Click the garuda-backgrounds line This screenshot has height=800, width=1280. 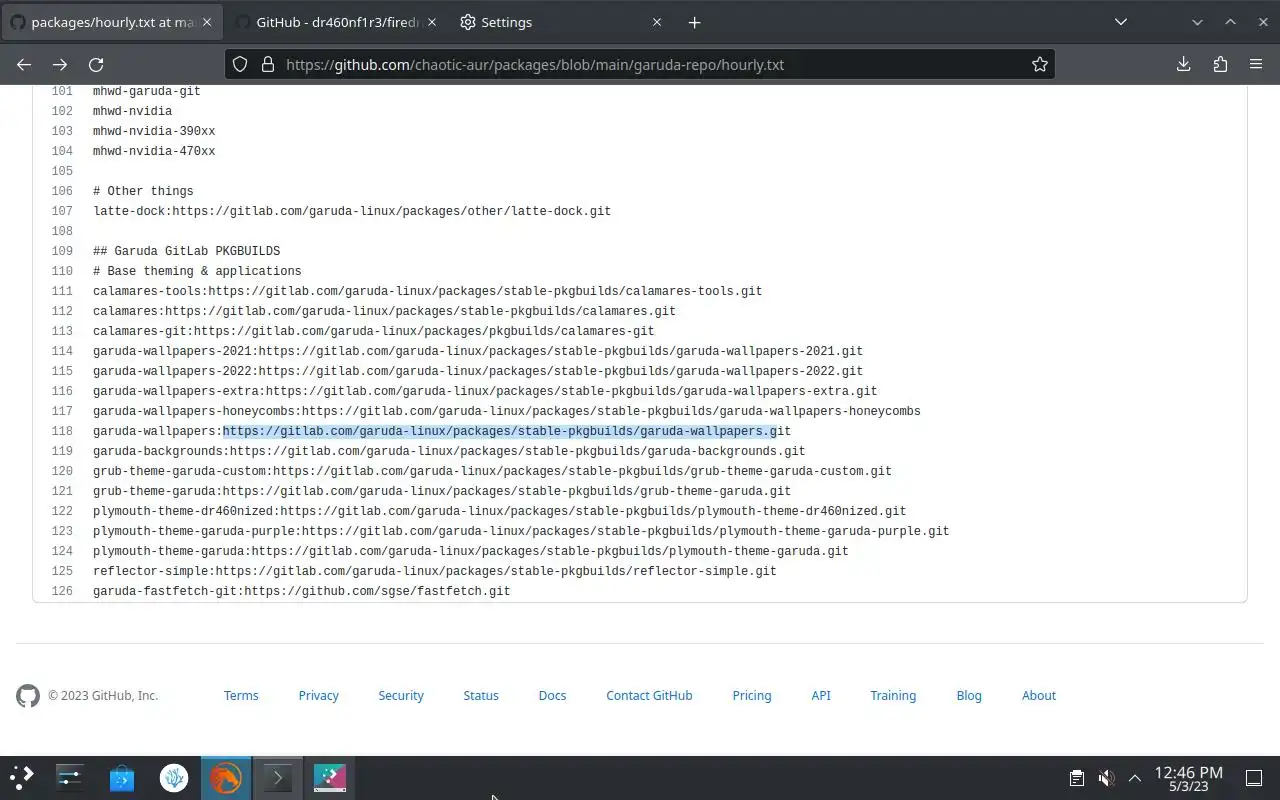click(x=449, y=451)
